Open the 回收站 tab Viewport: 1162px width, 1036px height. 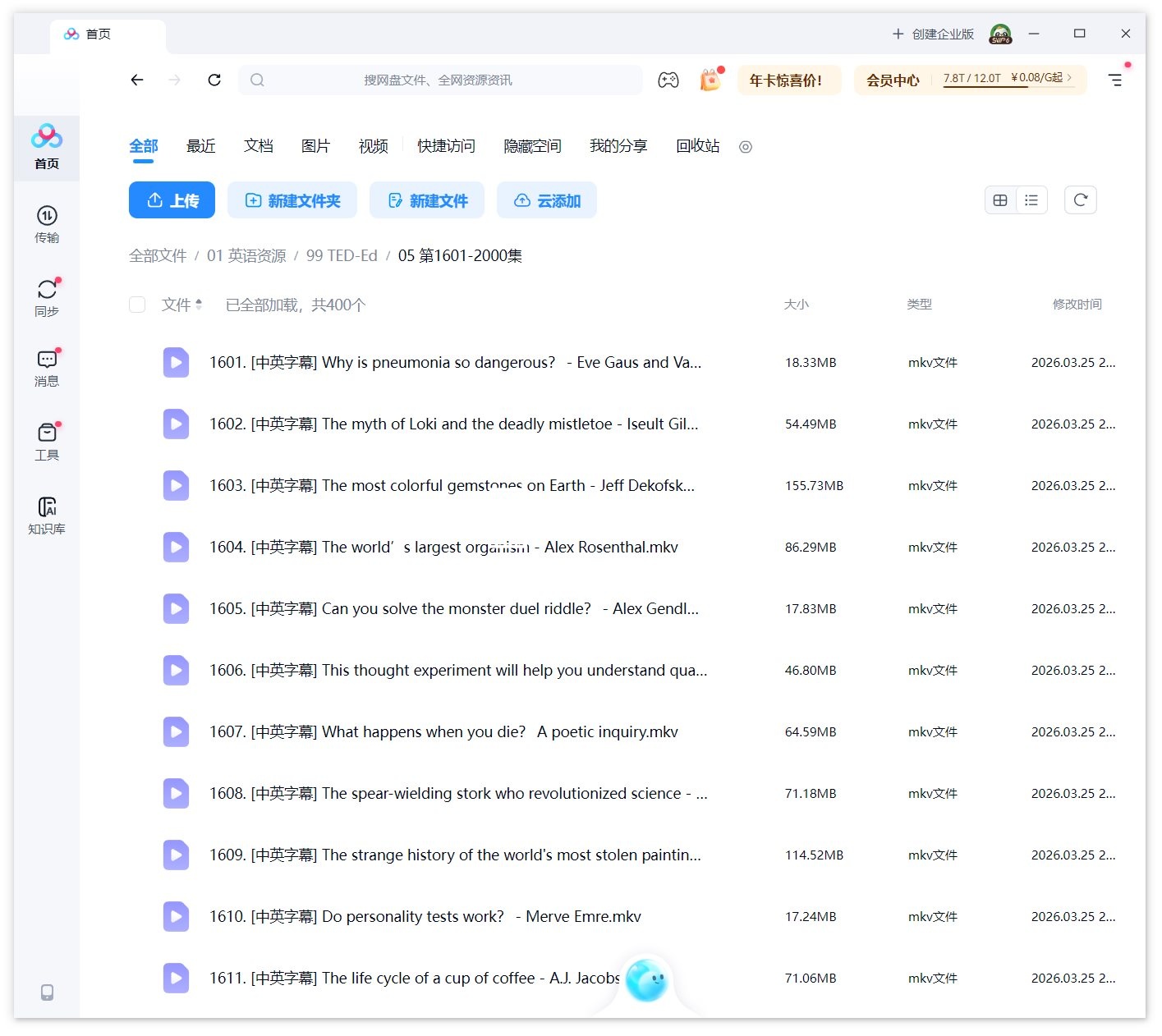(x=697, y=146)
